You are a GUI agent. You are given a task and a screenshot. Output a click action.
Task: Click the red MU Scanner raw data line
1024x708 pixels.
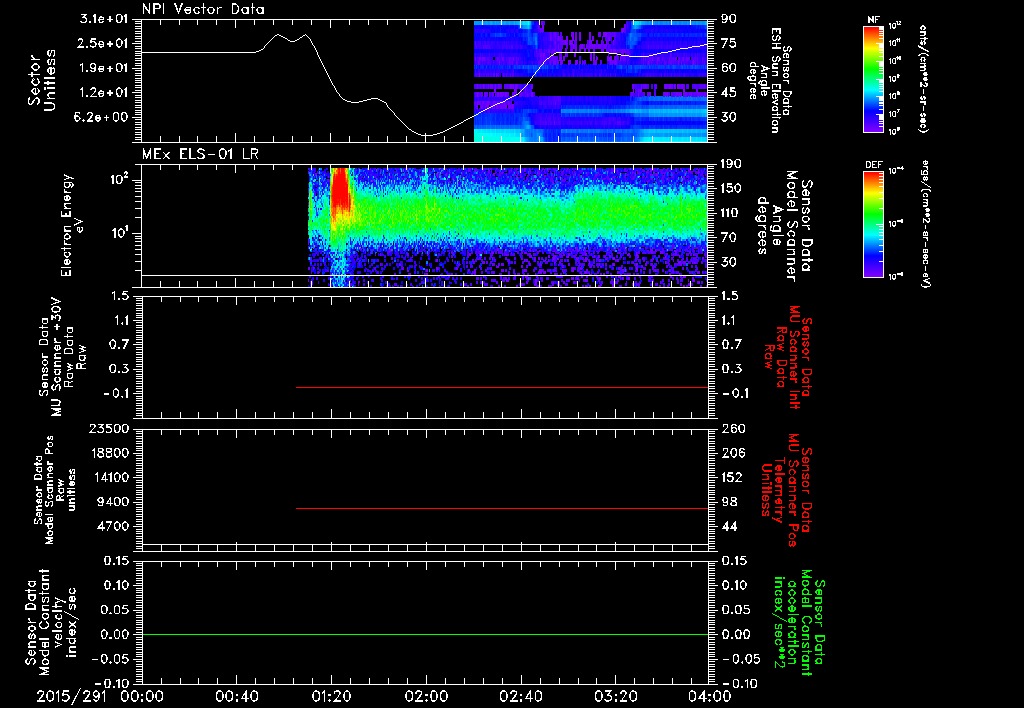[502, 387]
